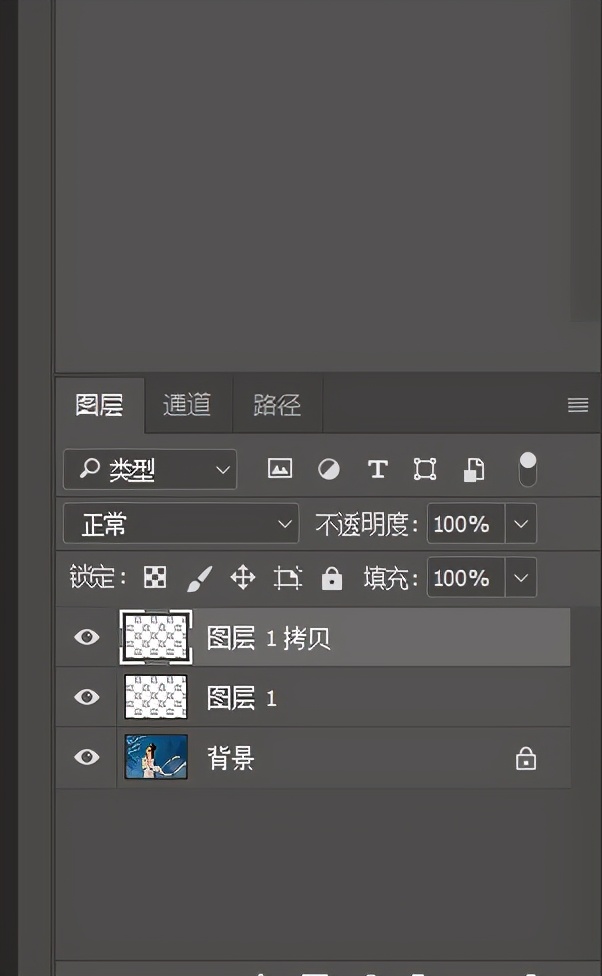This screenshot has height=976, width=602.
Task: Click the 不透明度 label
Action: [365, 524]
